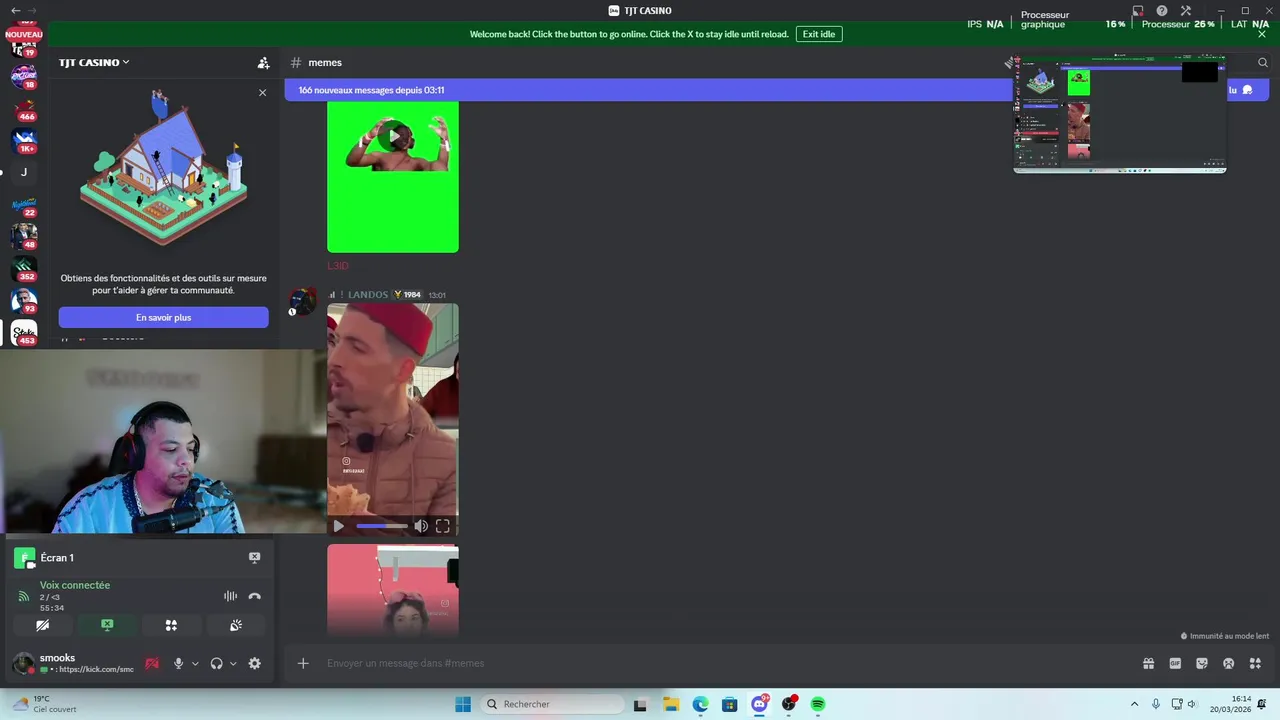This screenshot has width=1280, height=720.
Task: Open the soundboard button
Action: coord(236,625)
